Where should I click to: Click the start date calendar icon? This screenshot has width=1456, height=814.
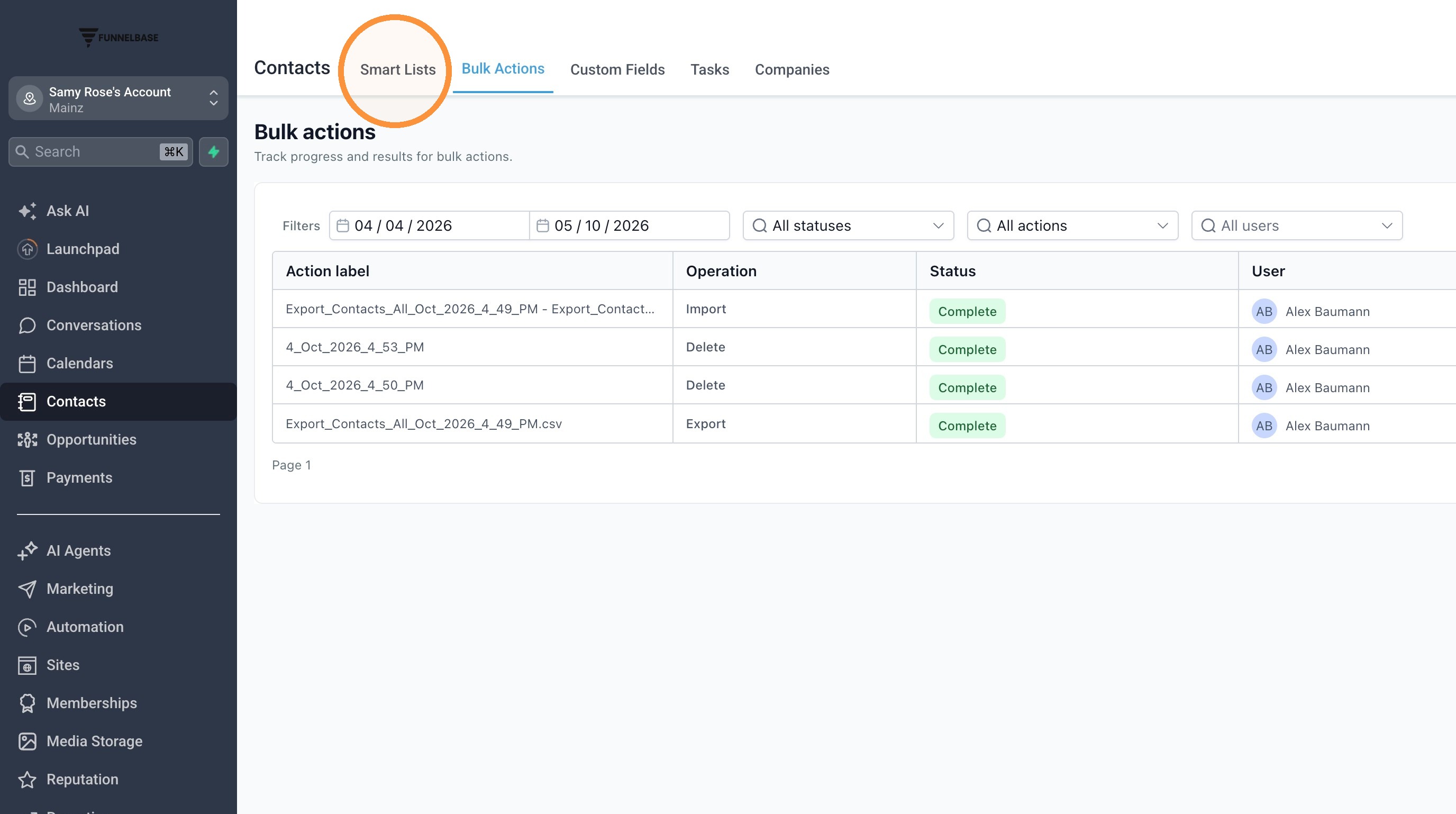[x=342, y=225]
